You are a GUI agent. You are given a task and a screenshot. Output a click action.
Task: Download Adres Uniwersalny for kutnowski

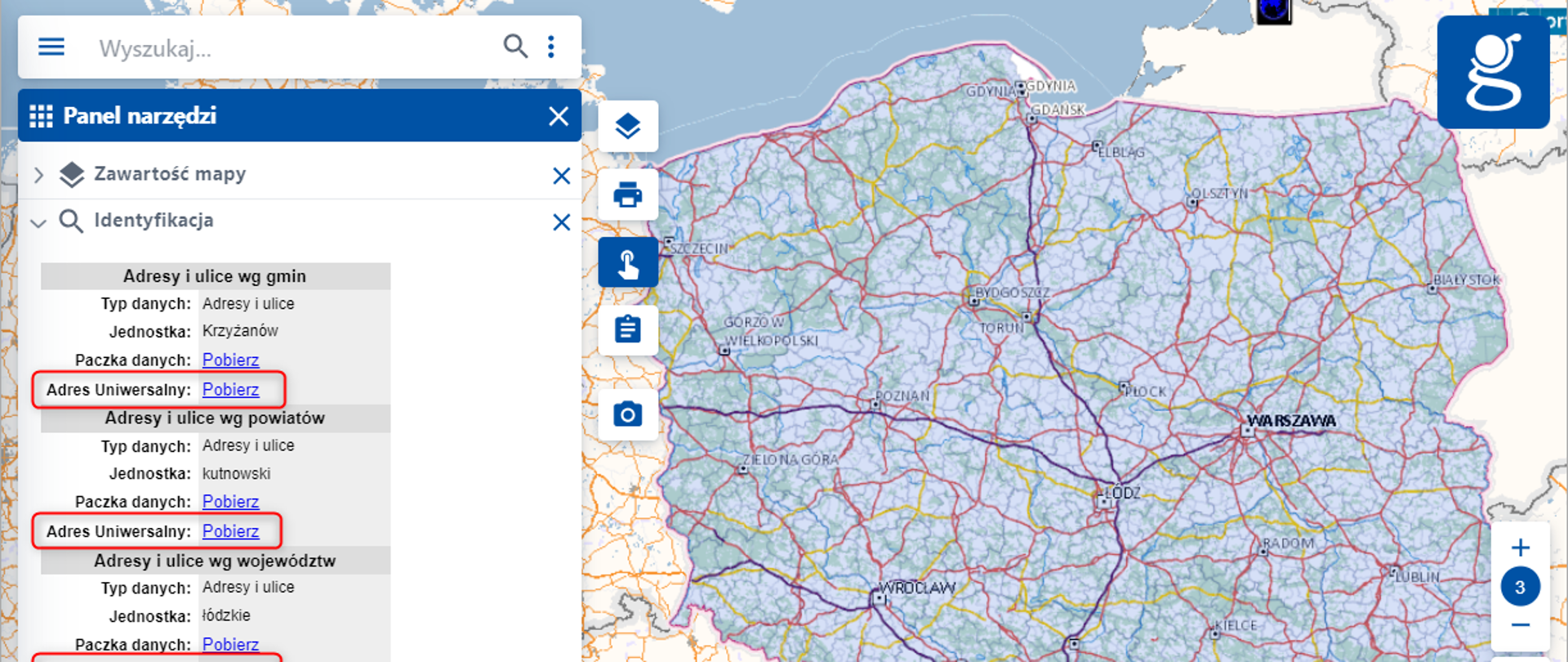[x=230, y=531]
